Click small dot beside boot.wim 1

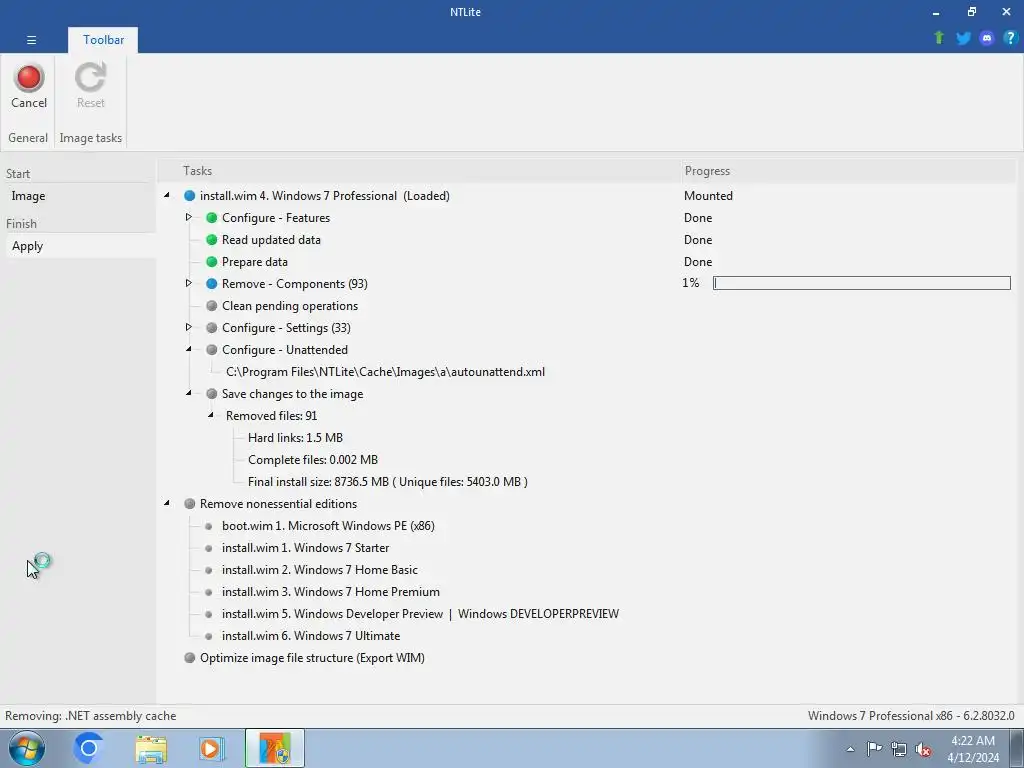click(x=208, y=526)
